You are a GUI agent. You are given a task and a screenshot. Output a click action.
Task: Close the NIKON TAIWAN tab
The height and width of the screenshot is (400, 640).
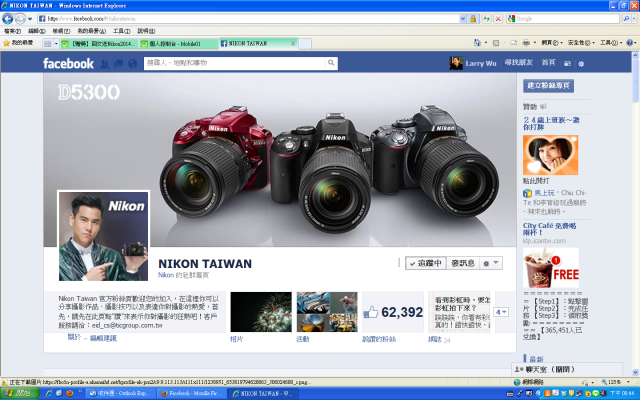coord(293,43)
